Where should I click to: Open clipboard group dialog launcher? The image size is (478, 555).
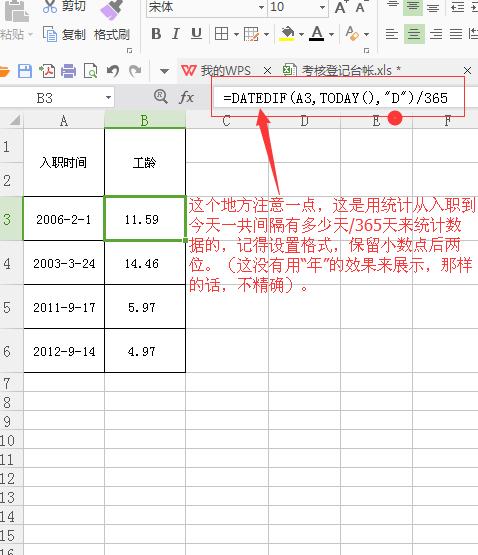[x=129, y=51]
